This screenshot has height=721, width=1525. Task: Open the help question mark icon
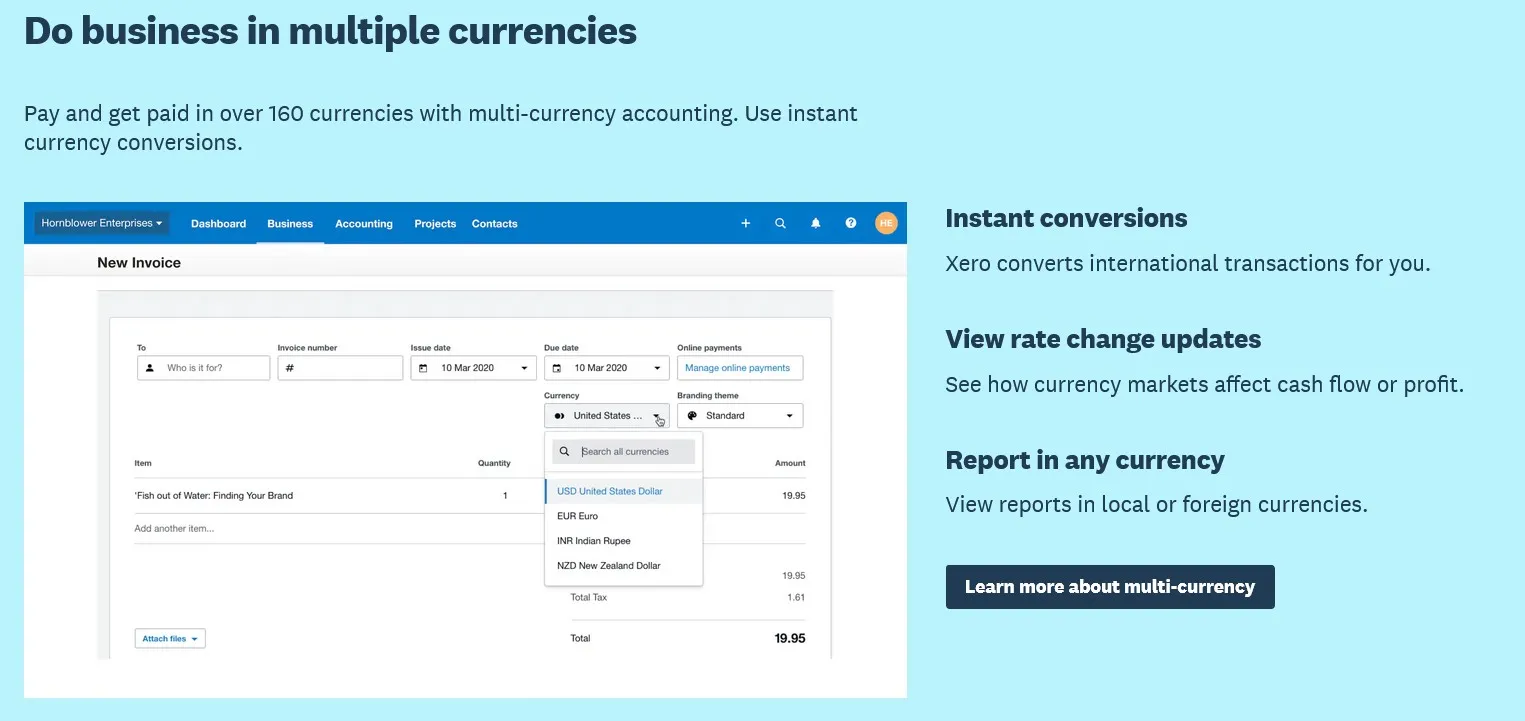click(x=851, y=223)
